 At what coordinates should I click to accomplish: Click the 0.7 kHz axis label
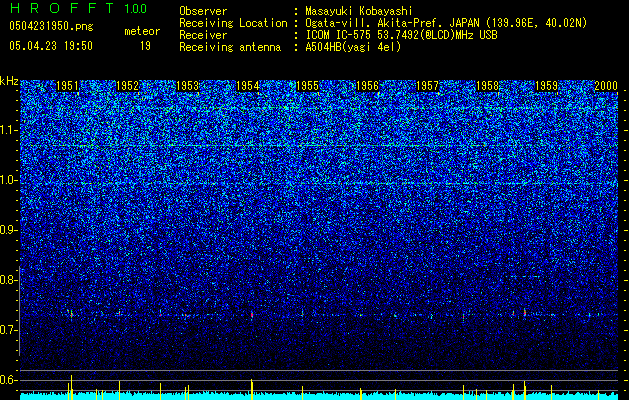pos(7,330)
